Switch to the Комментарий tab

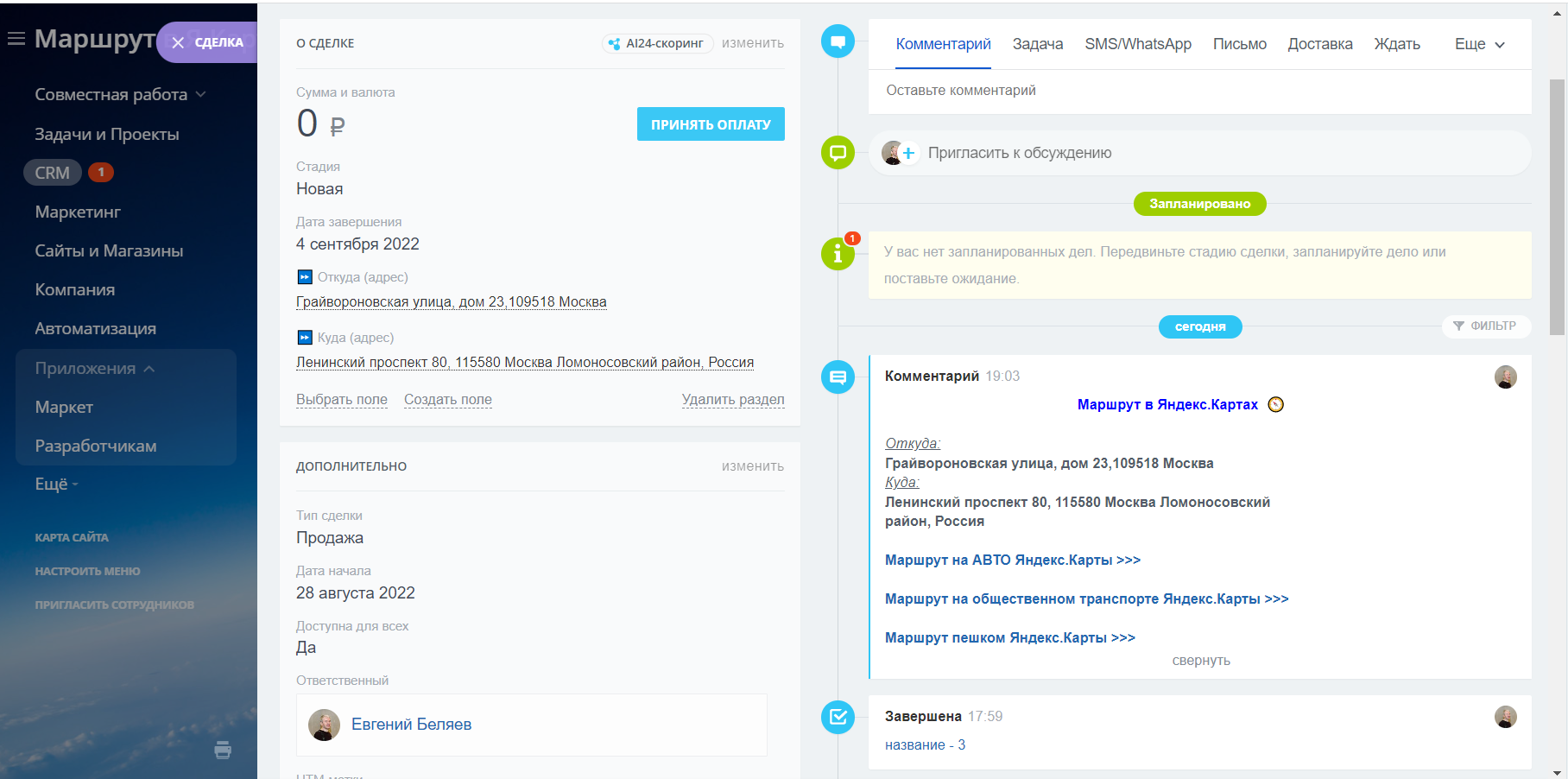click(943, 44)
